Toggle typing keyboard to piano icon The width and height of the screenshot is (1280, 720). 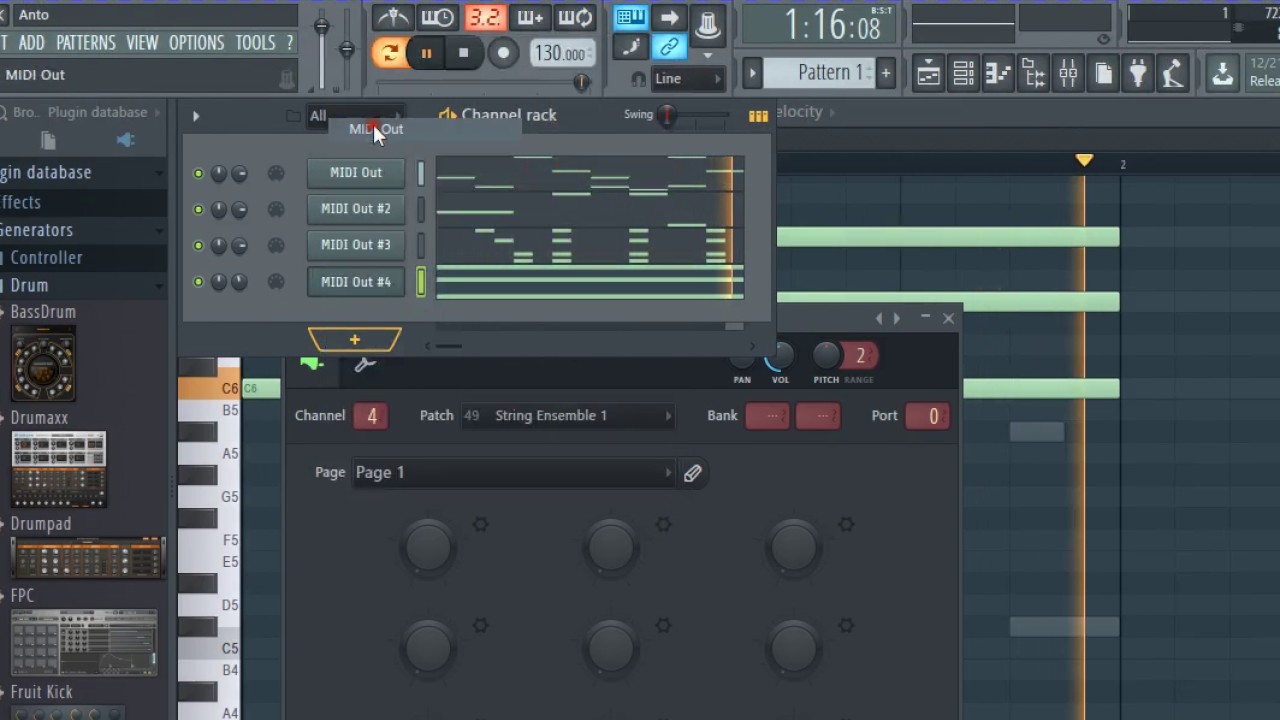(631, 17)
